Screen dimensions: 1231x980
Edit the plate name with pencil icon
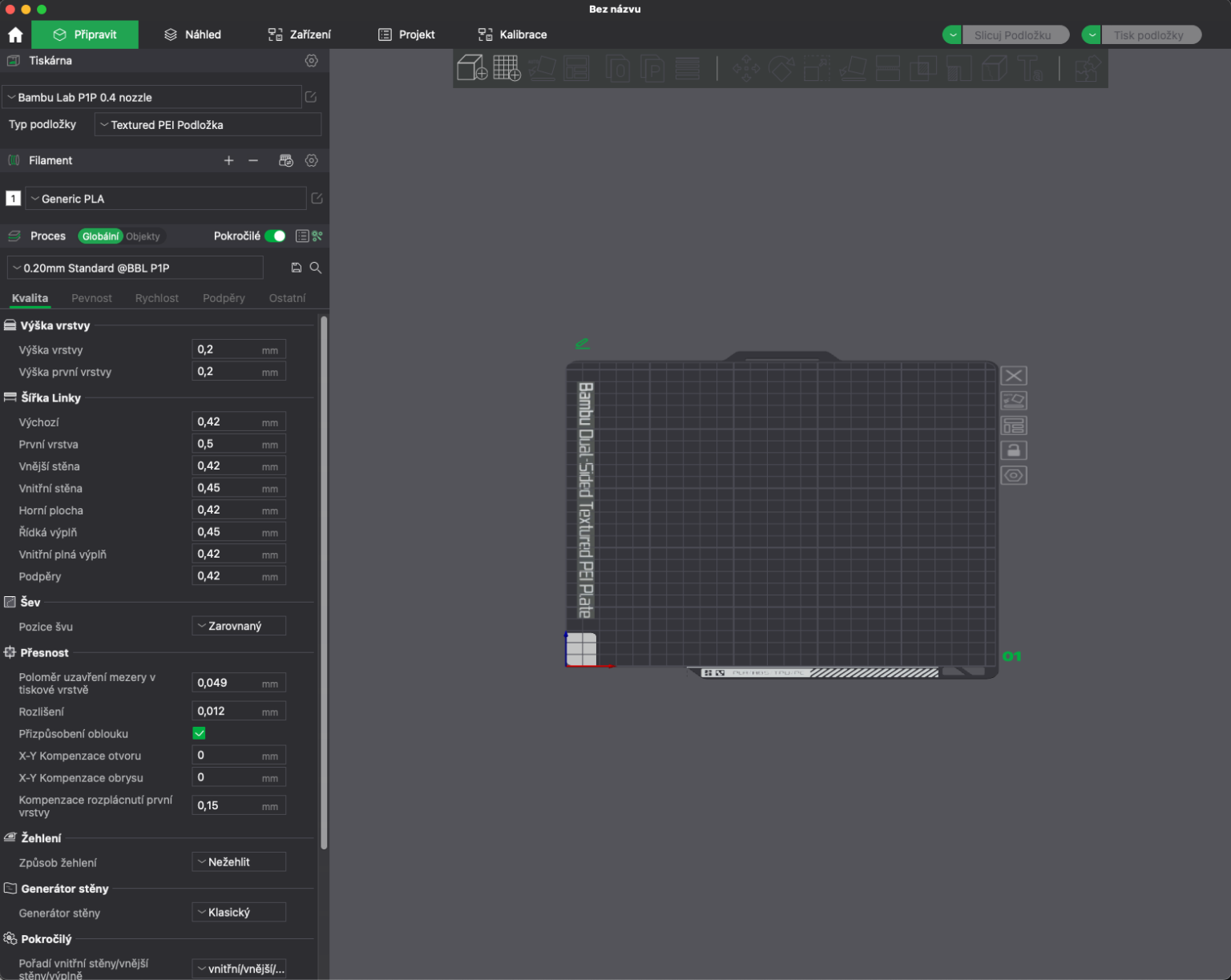[583, 344]
